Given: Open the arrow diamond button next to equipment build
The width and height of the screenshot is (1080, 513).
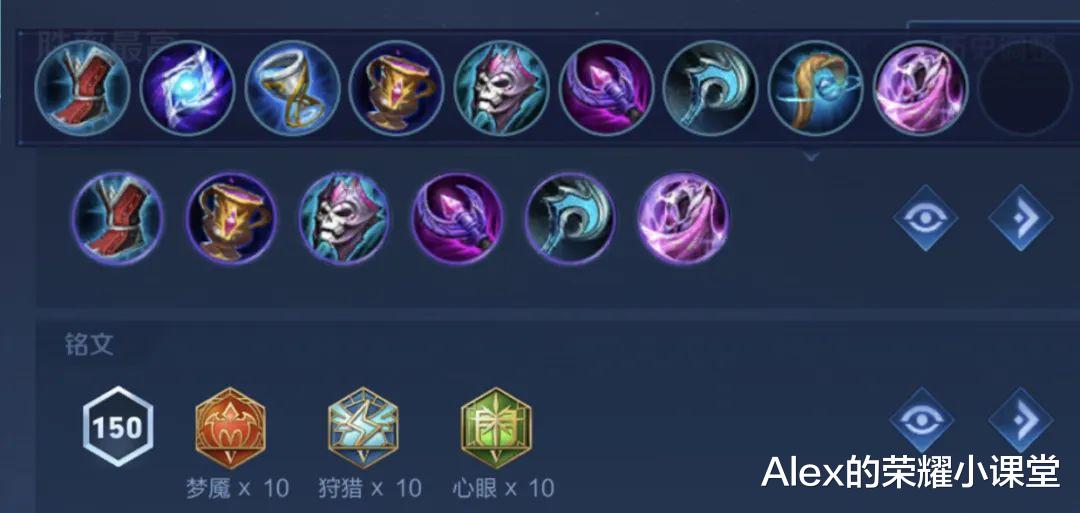Looking at the screenshot, I should tap(1021, 218).
